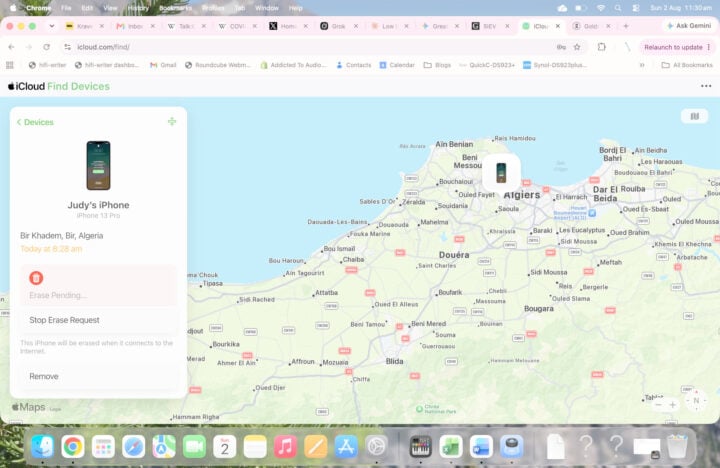Open Microsoft Excel from the Dock

coord(451,446)
